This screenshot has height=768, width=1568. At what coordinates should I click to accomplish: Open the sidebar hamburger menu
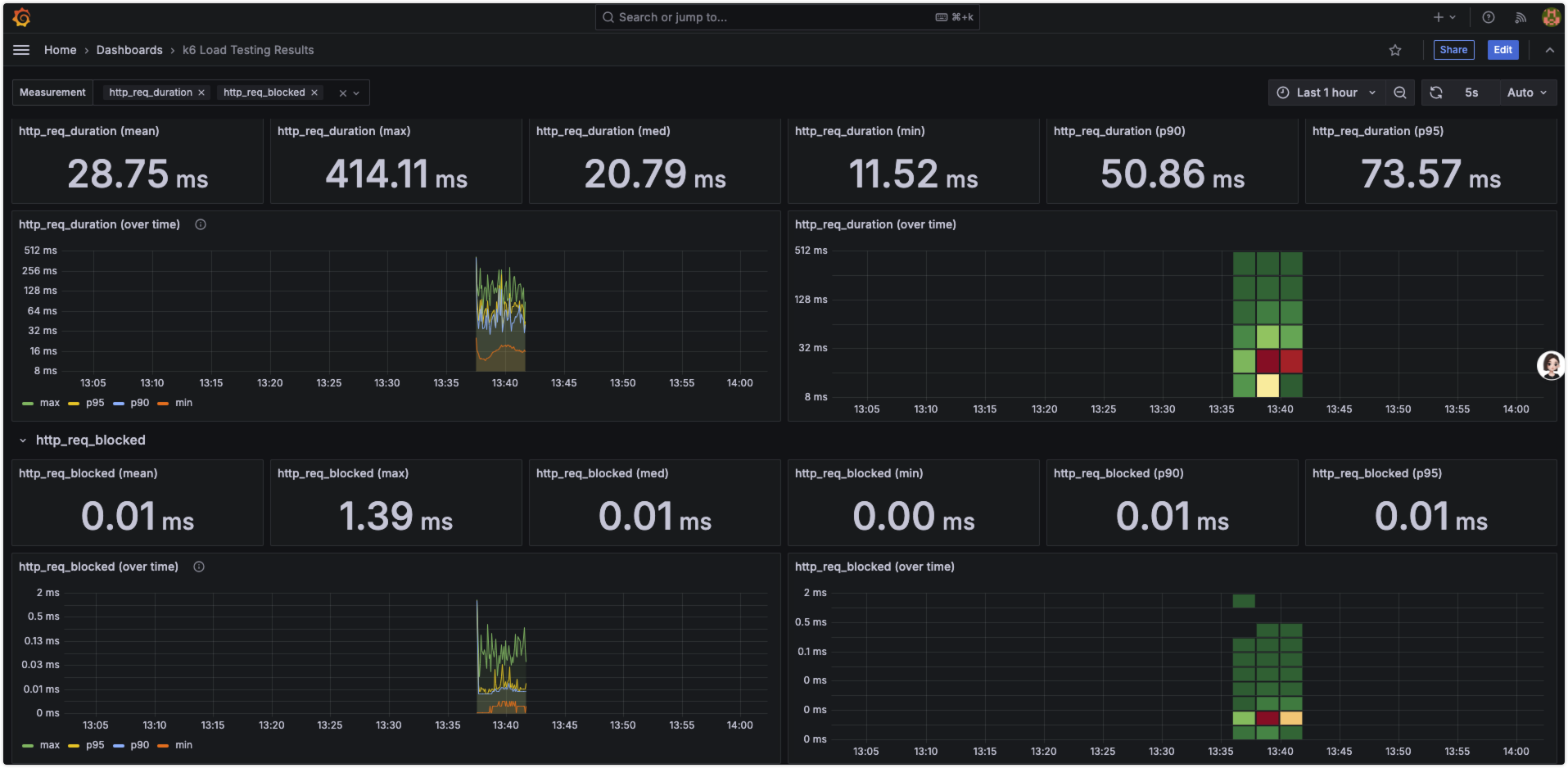[21, 50]
